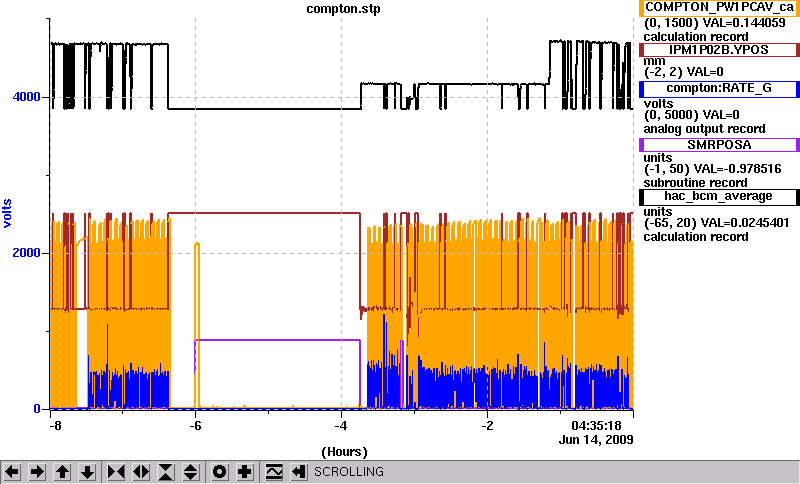Click the compton.stp graph title
The image size is (800, 484).
click(343, 9)
